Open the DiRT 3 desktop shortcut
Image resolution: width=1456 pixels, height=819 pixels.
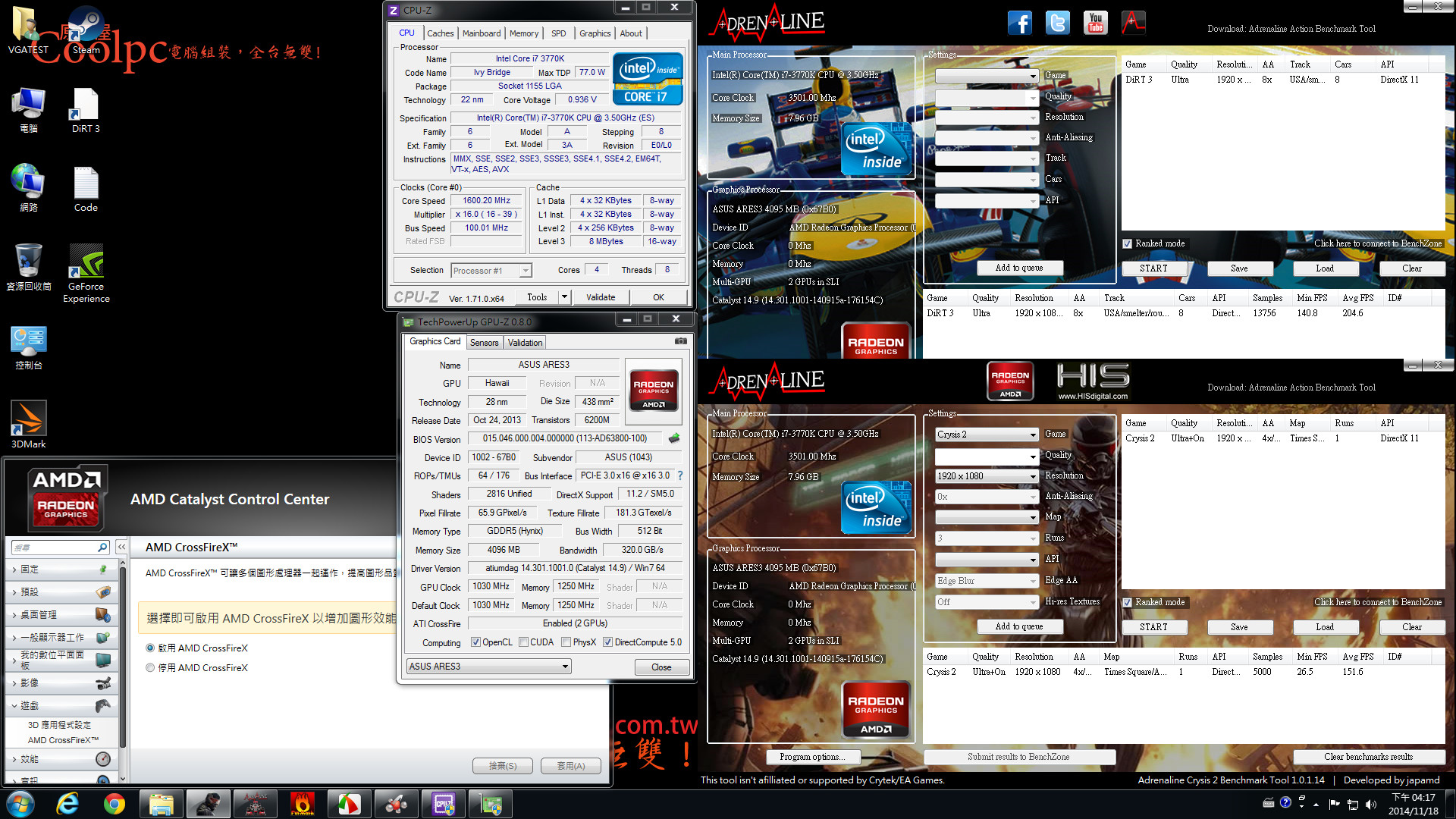click(x=86, y=111)
